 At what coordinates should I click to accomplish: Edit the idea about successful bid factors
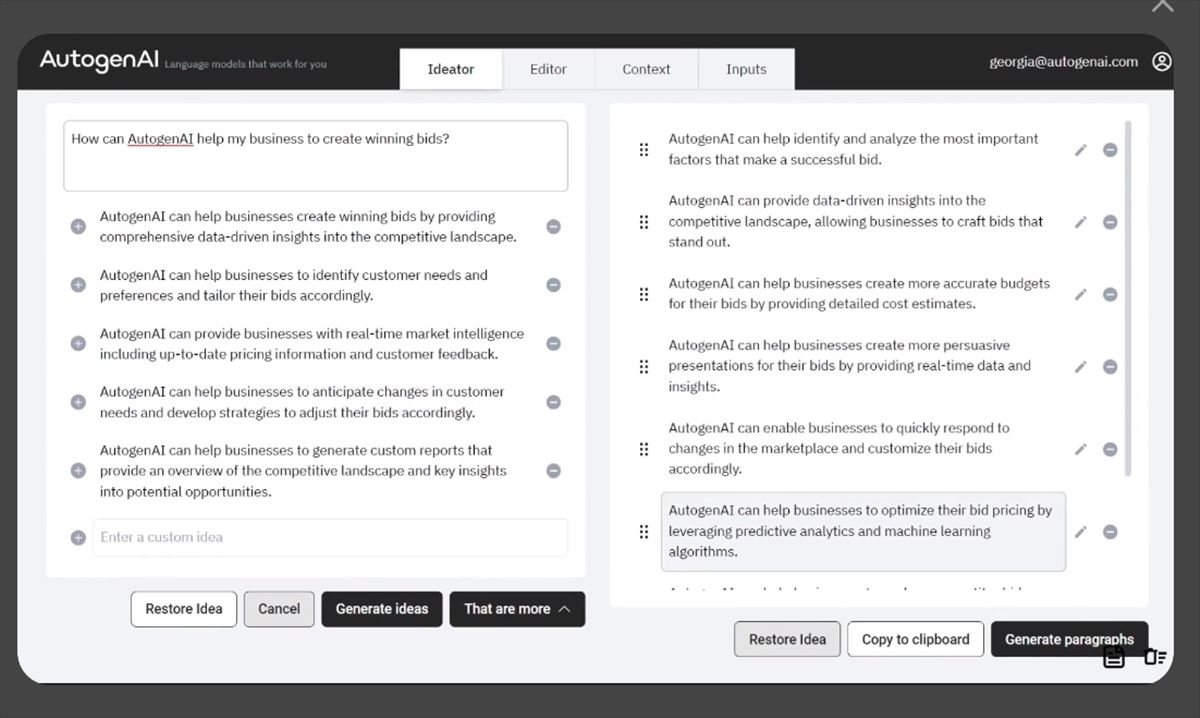point(1080,150)
